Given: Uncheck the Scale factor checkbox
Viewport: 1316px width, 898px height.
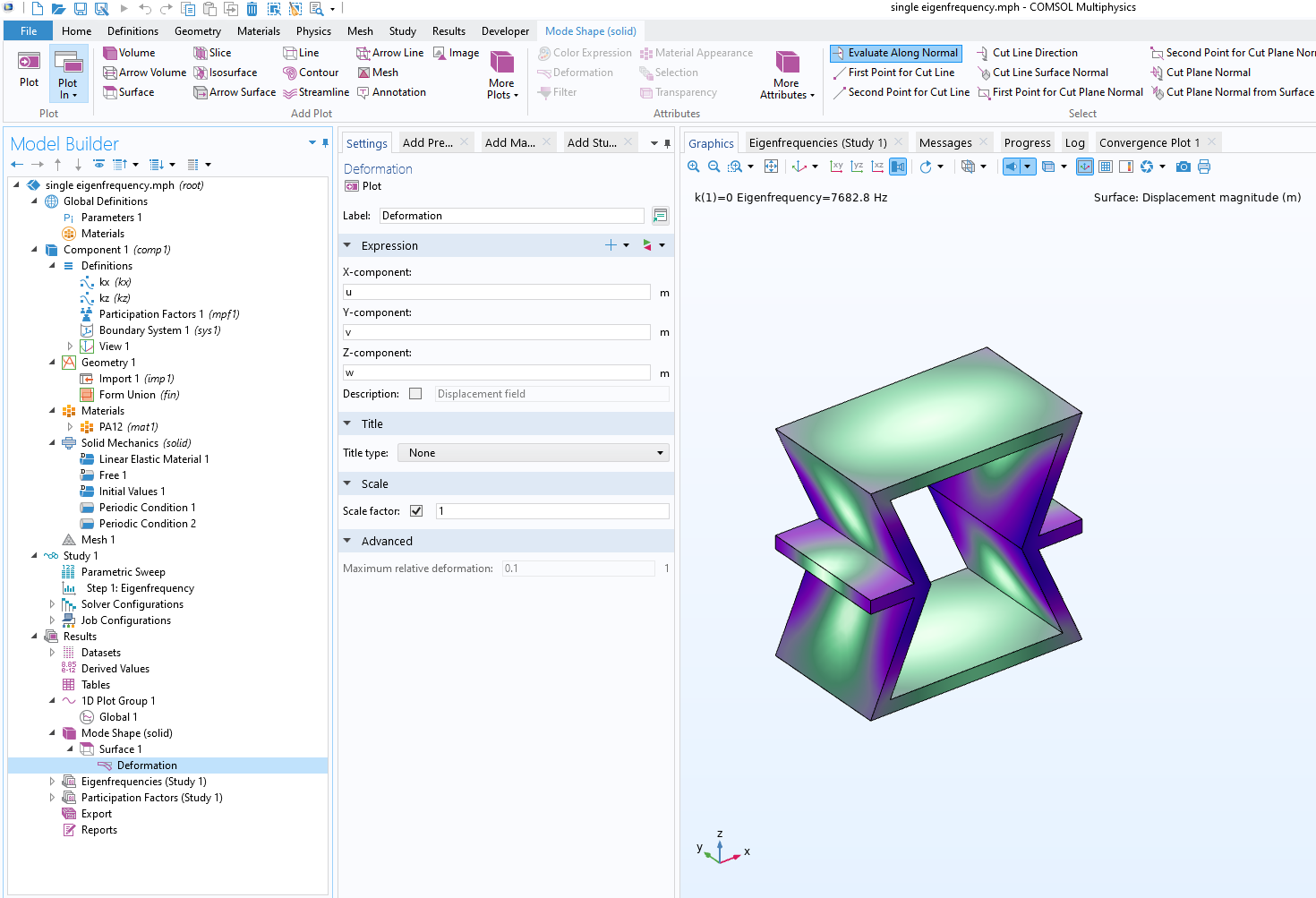Looking at the screenshot, I should (416, 511).
